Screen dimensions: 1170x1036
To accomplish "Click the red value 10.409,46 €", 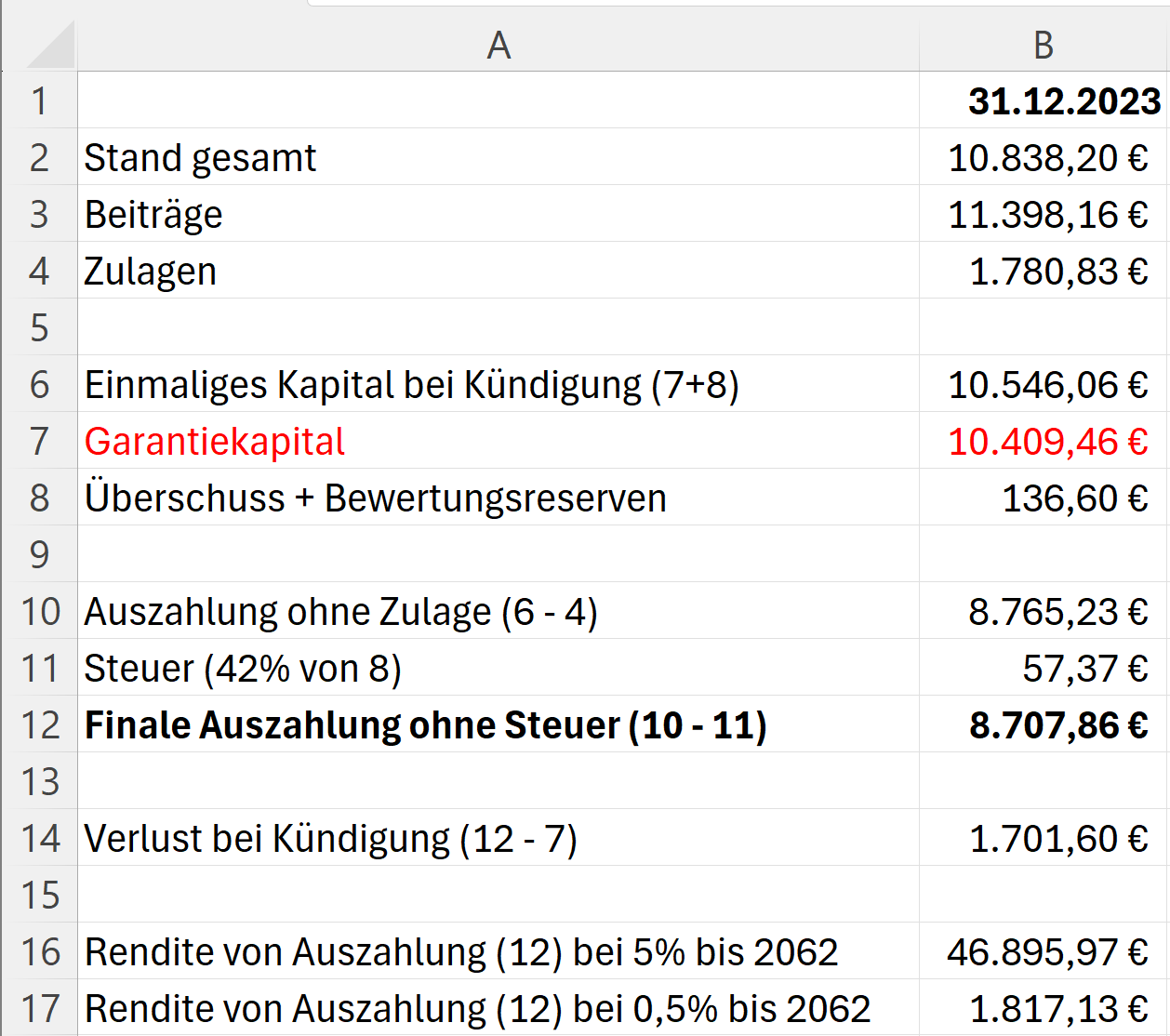I will 1047,442.
